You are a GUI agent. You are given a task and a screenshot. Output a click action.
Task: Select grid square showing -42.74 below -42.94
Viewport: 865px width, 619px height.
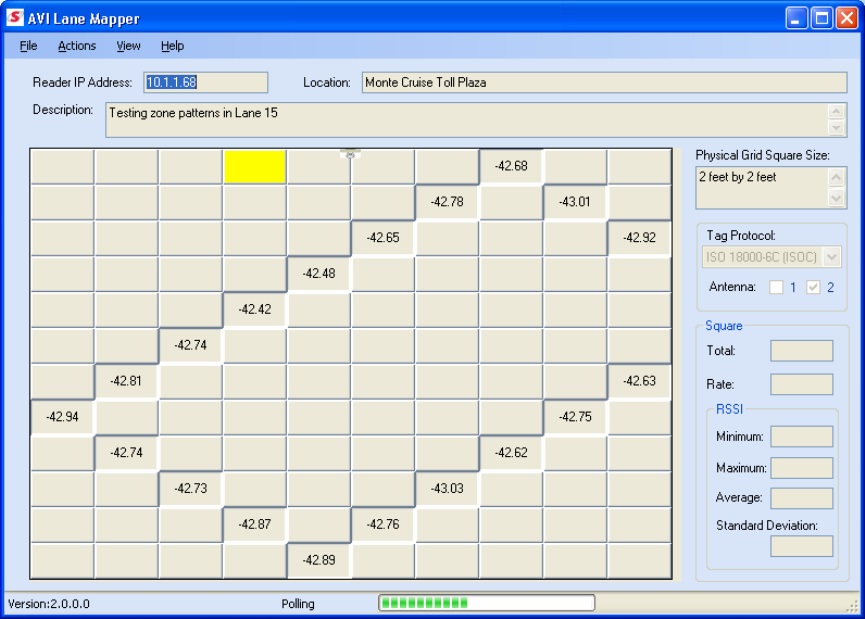(x=126, y=453)
